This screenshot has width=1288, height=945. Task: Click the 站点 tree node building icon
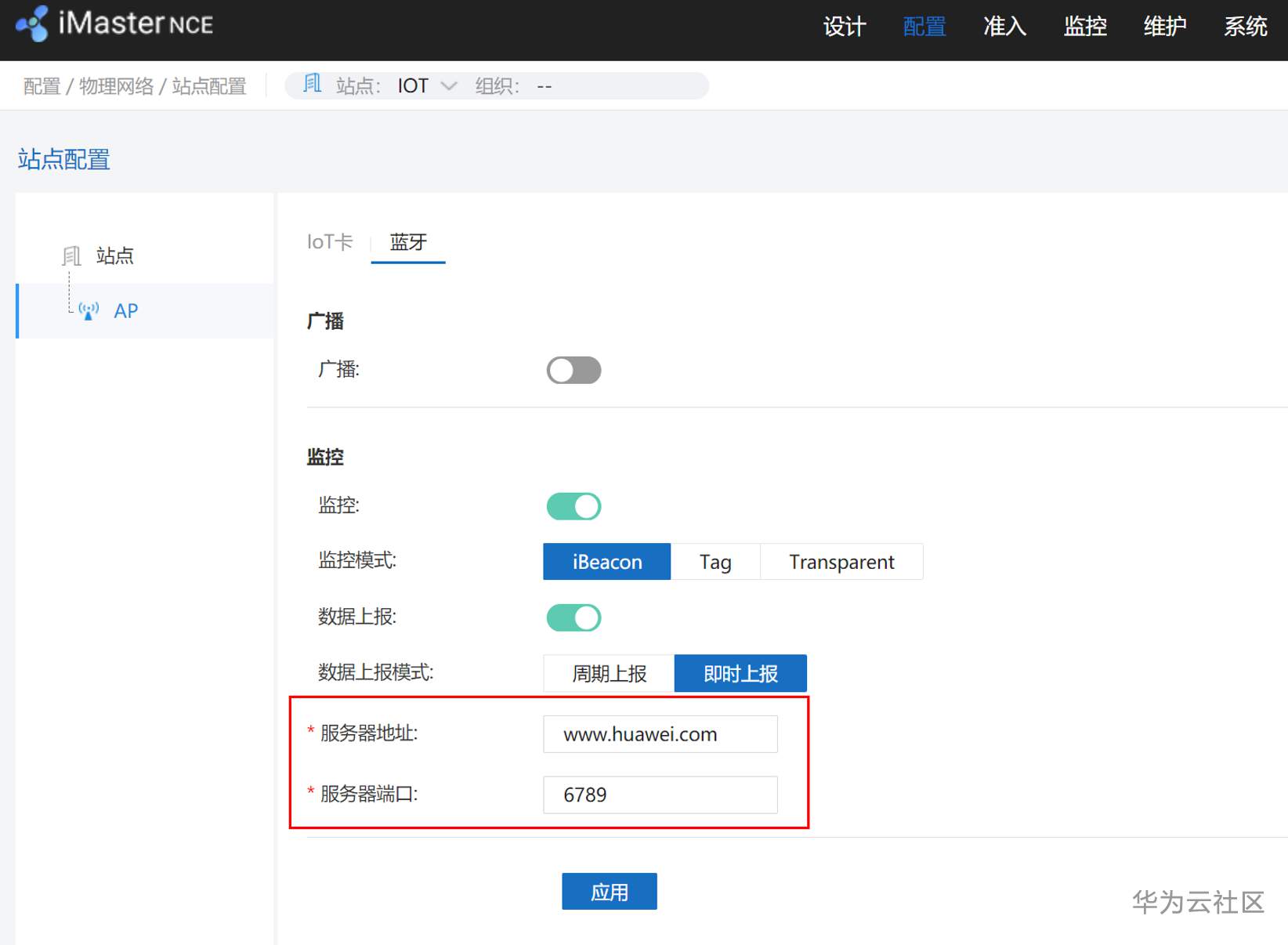point(72,255)
